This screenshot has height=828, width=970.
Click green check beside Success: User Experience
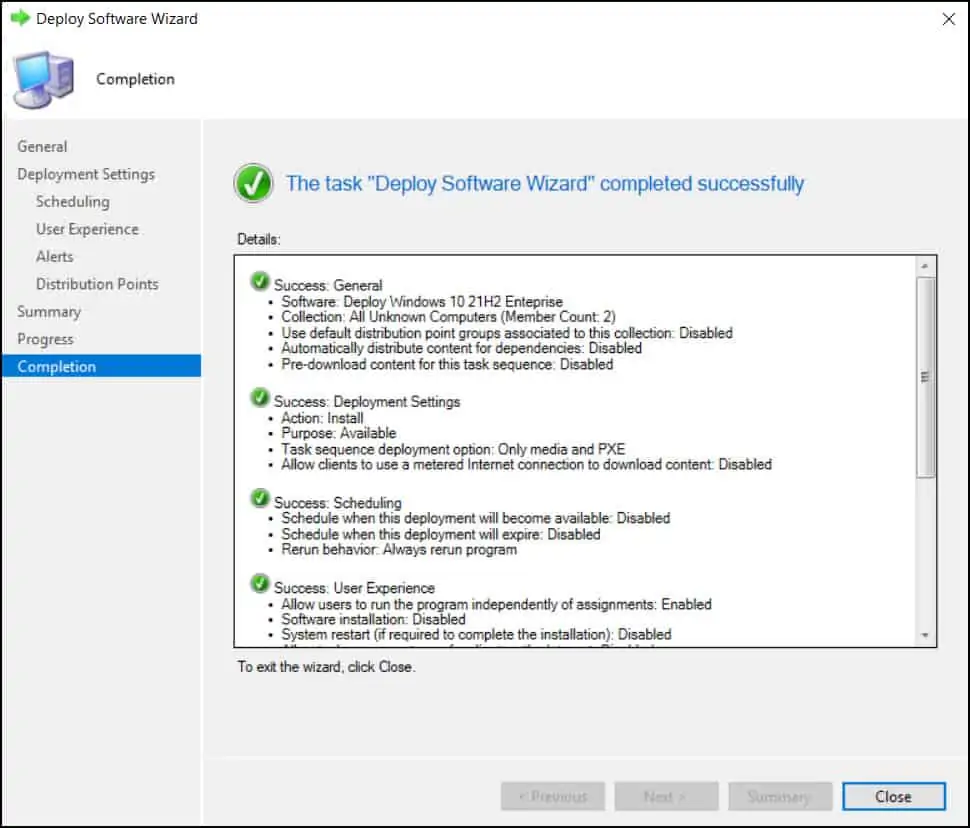pos(260,584)
